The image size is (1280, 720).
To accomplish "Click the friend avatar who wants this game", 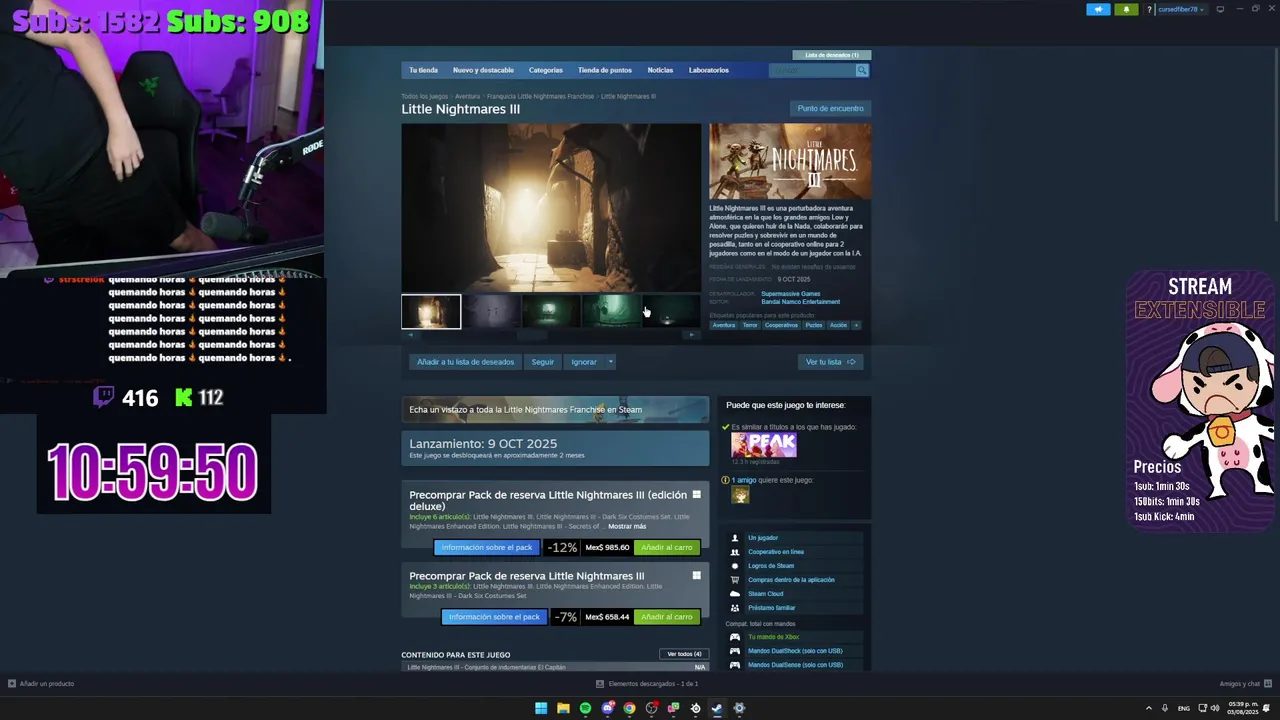I will (x=740, y=495).
